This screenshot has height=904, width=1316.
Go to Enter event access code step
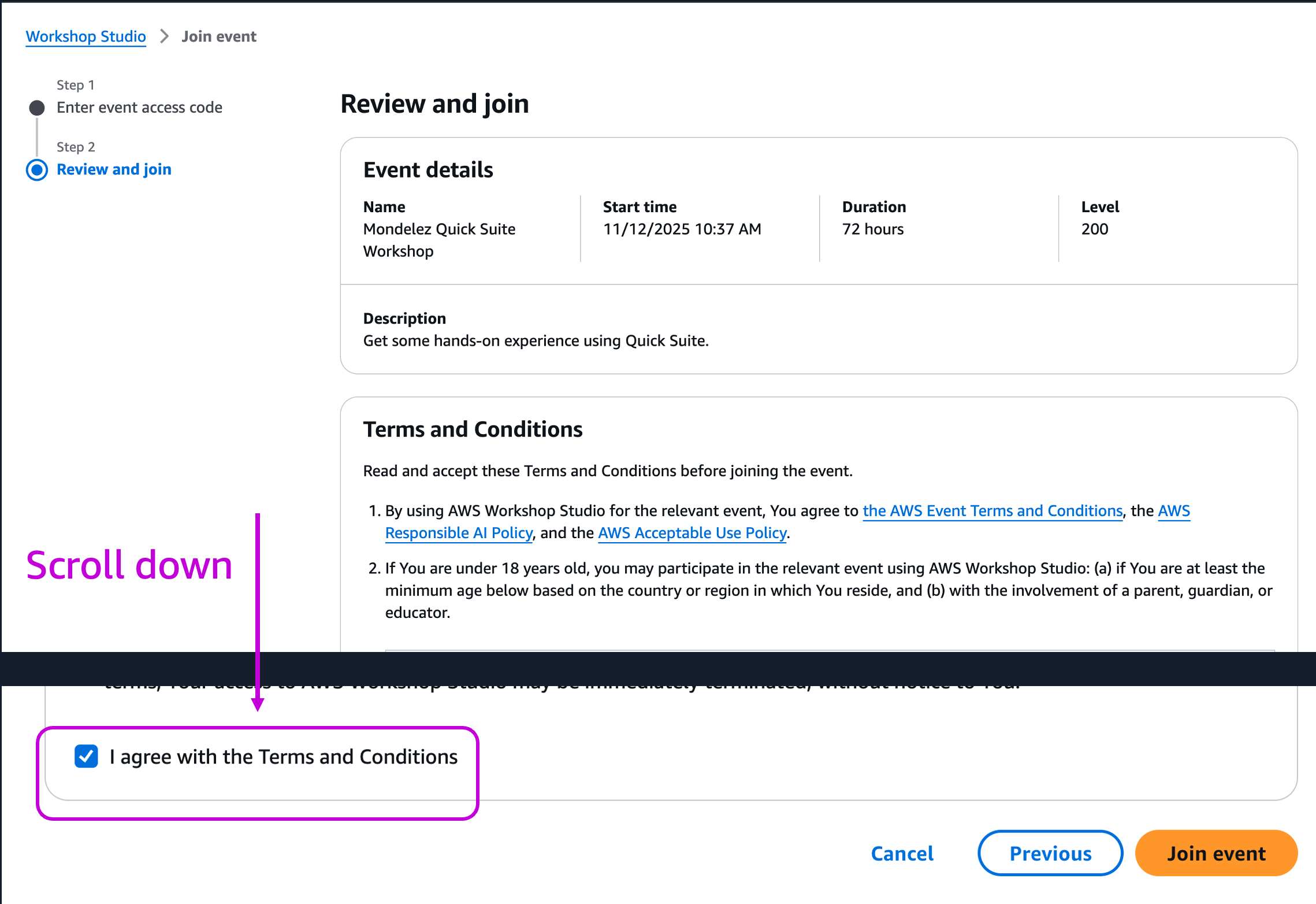[x=139, y=108]
